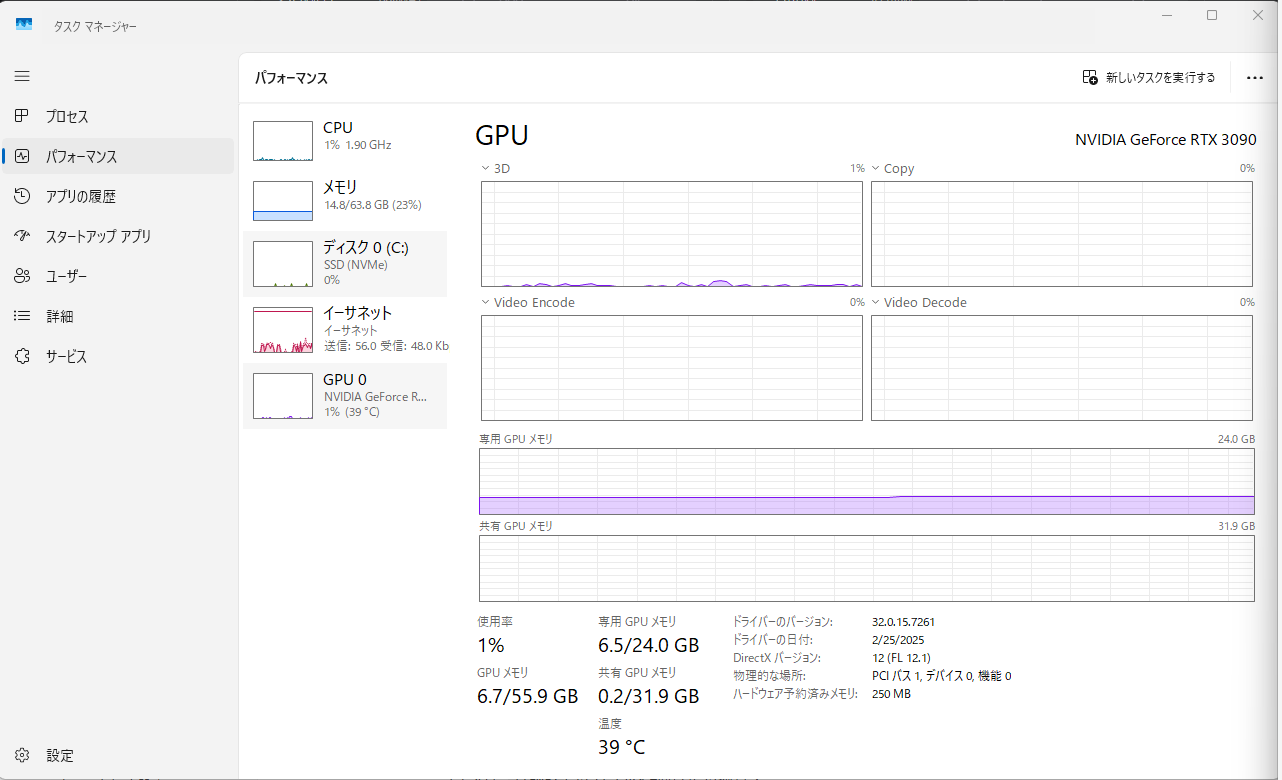Open the サービス page
Viewport: 1282px width, 780px height.
(x=67, y=356)
